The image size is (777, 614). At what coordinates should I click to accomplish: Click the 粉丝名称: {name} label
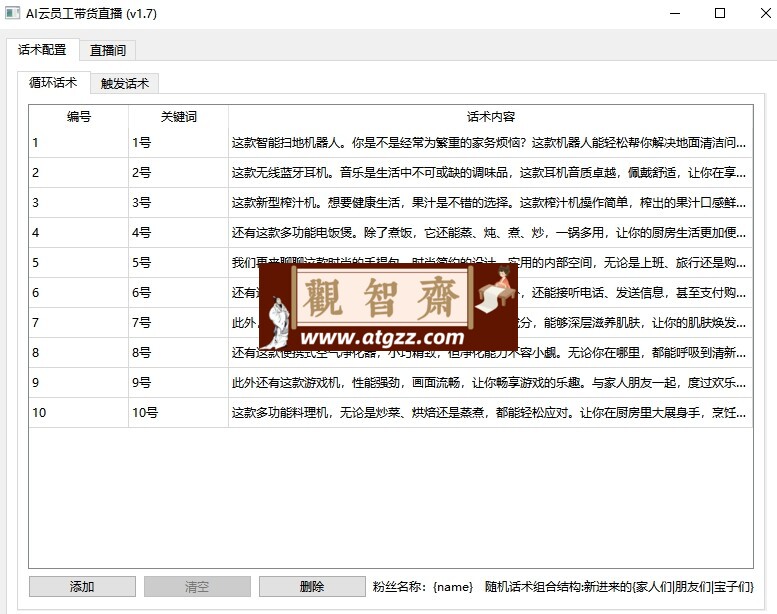point(423,587)
